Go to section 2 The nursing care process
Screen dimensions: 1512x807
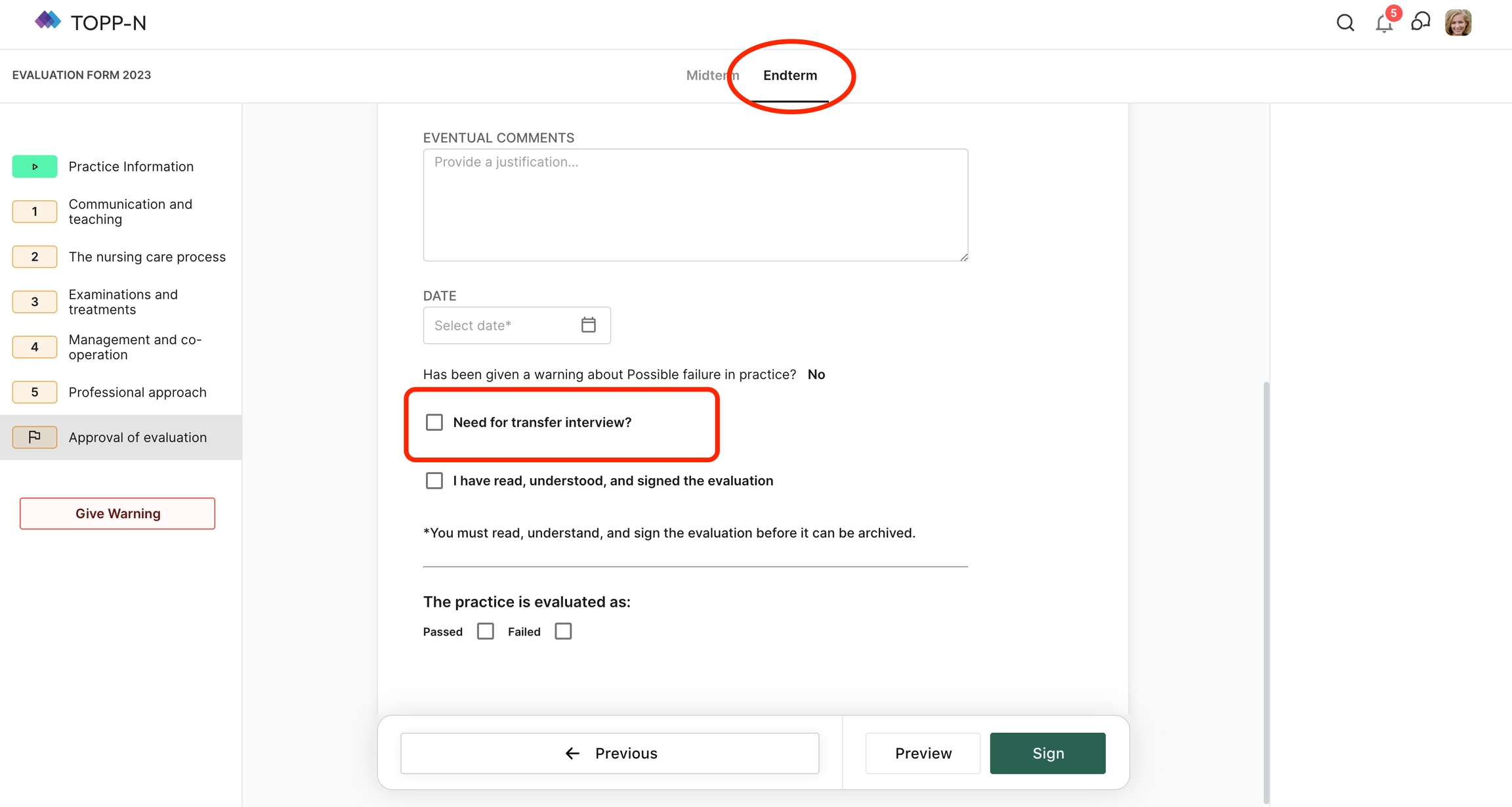(147, 257)
